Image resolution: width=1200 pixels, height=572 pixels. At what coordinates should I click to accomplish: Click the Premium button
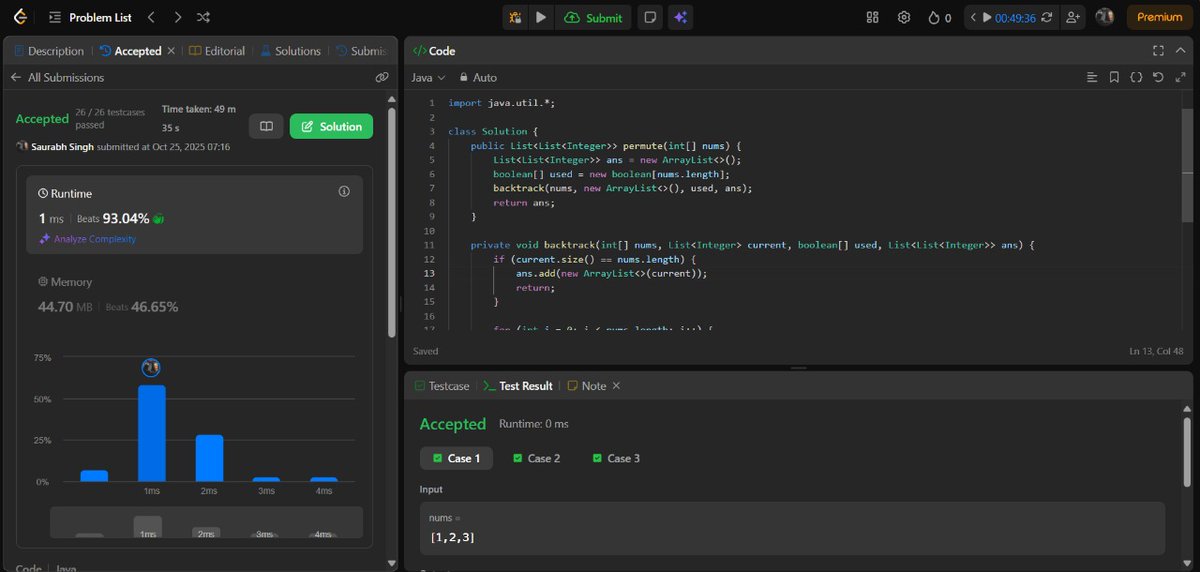pos(1160,18)
